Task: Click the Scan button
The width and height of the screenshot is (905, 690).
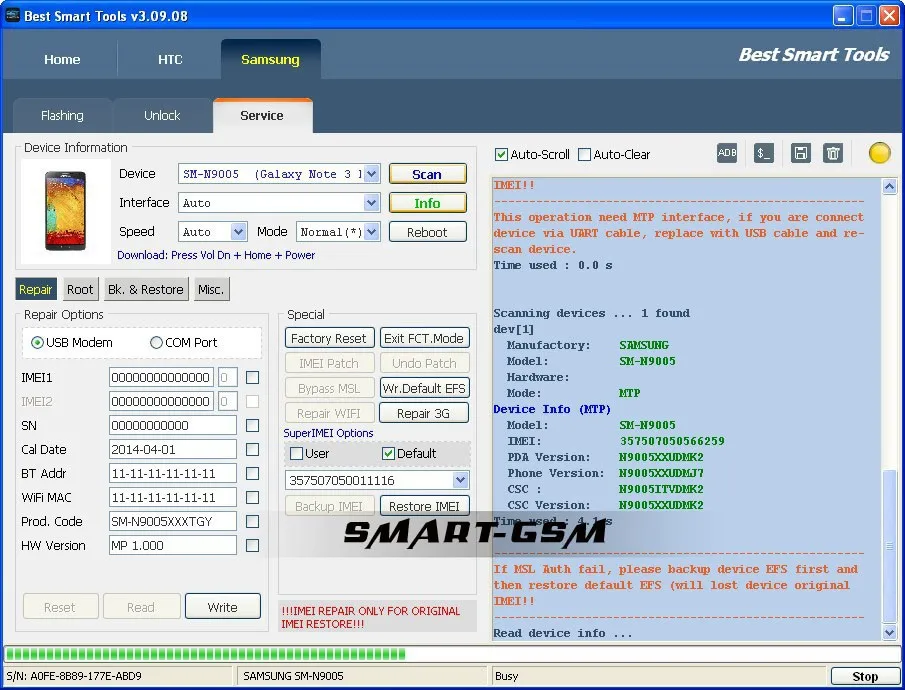Action: click(427, 174)
